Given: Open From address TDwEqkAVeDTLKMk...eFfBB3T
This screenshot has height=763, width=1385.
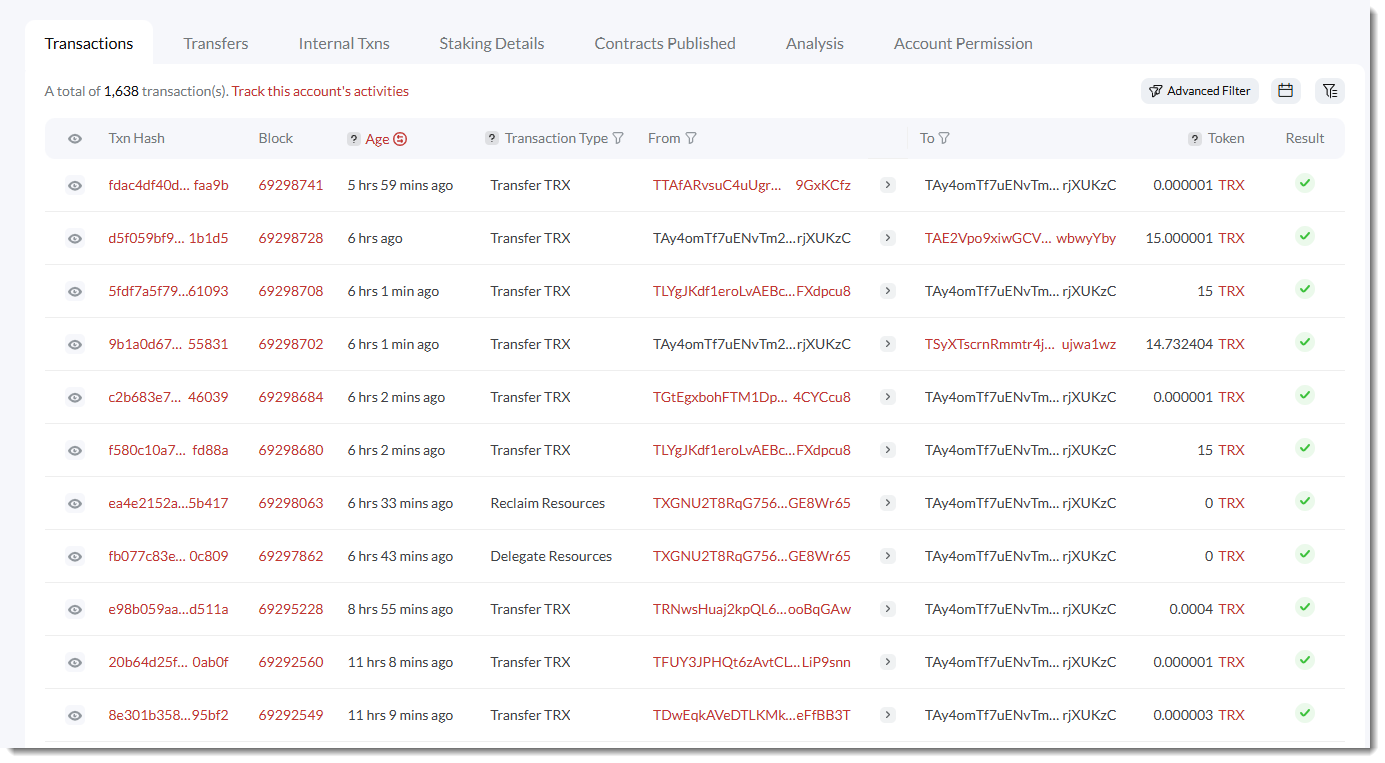Looking at the screenshot, I should click(x=752, y=715).
